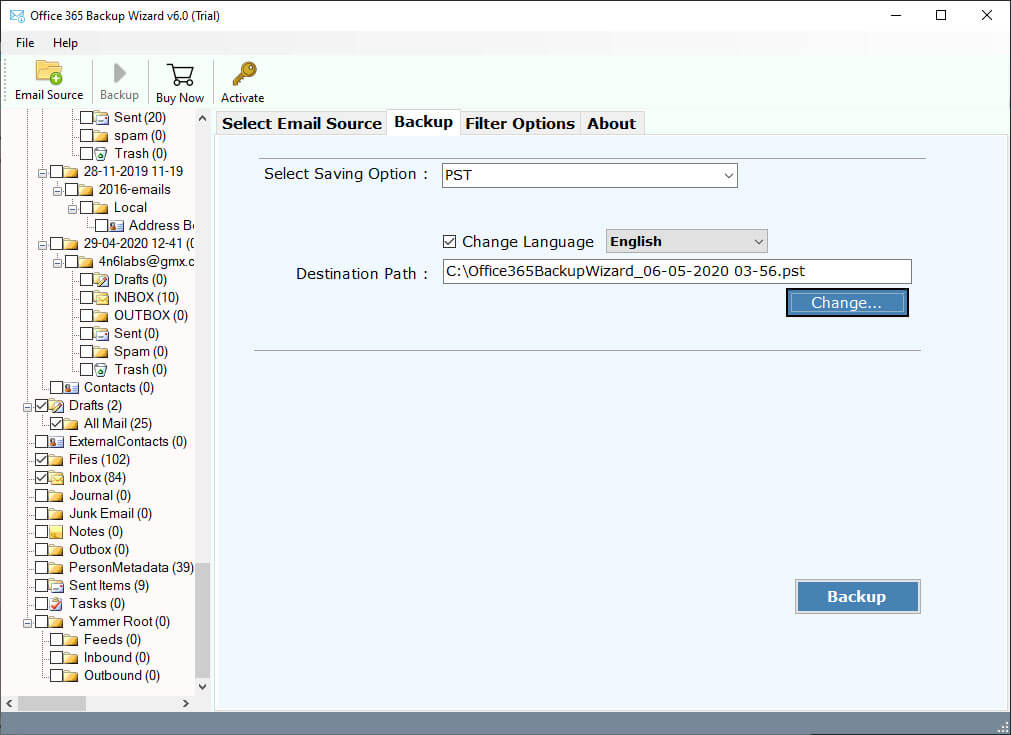Click the Change... destination button

coord(847,303)
